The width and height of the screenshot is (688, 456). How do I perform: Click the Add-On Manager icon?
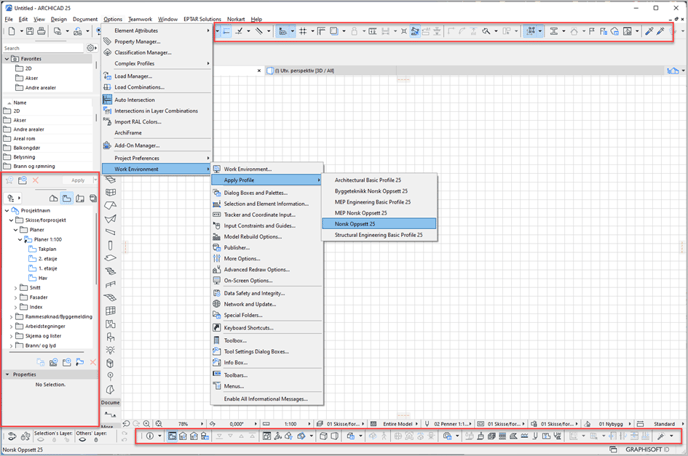[x=107, y=145]
